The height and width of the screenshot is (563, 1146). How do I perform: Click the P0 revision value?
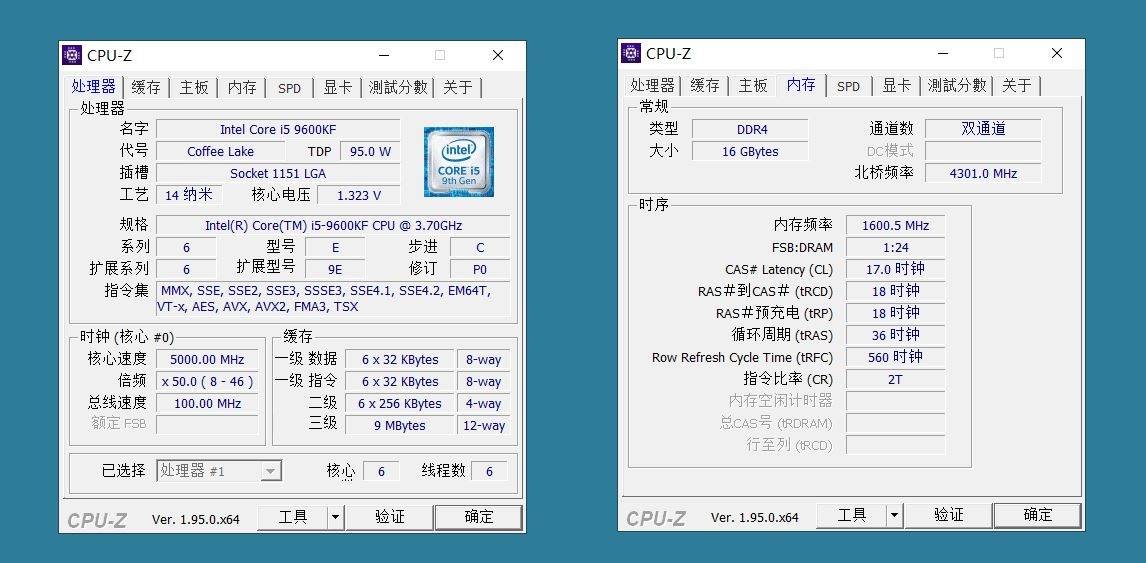[x=479, y=269]
